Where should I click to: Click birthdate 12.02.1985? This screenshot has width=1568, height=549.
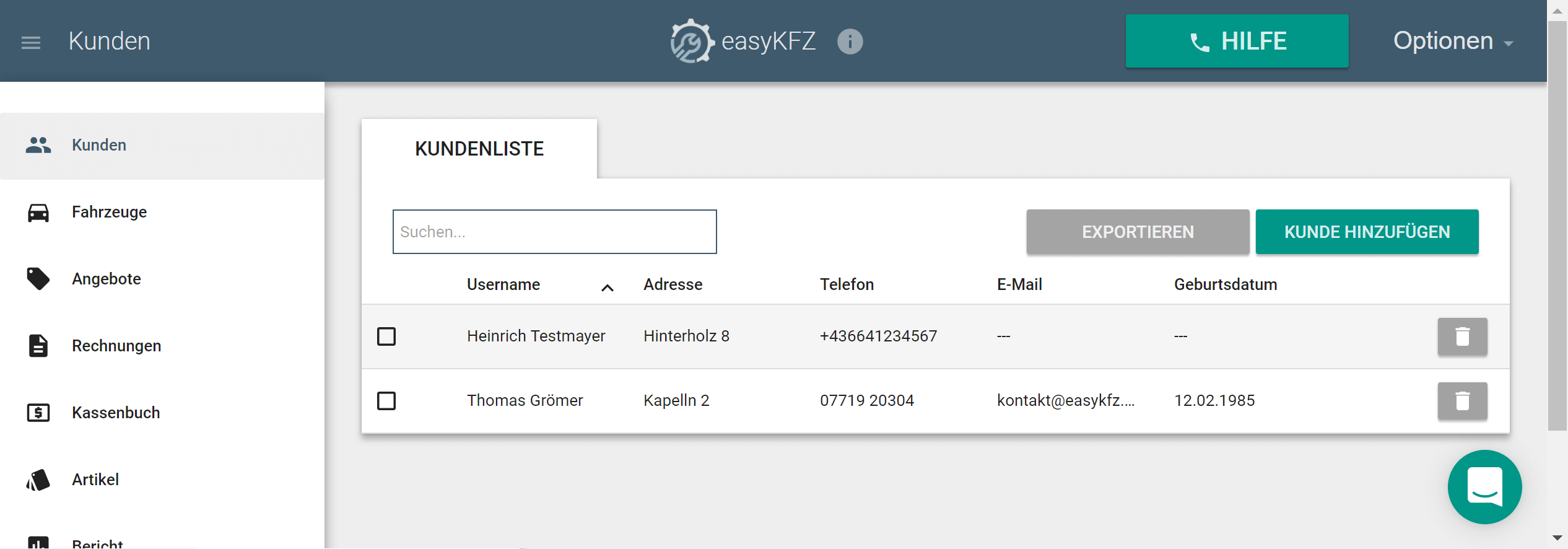(1214, 400)
